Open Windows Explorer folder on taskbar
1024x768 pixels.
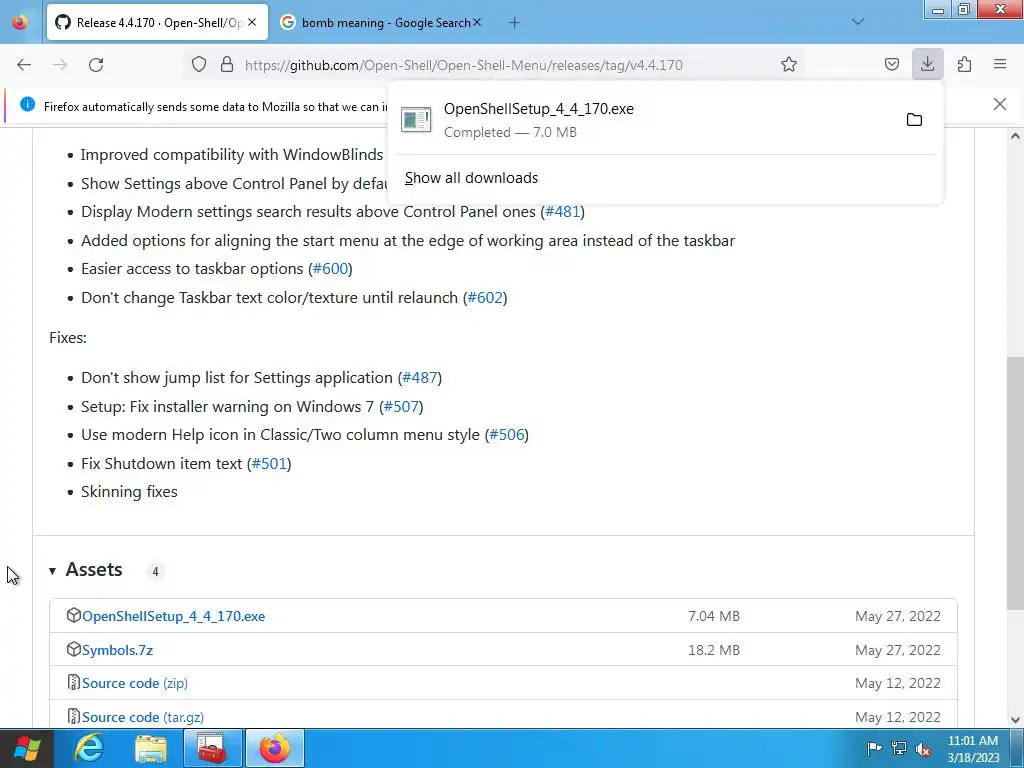[151, 748]
